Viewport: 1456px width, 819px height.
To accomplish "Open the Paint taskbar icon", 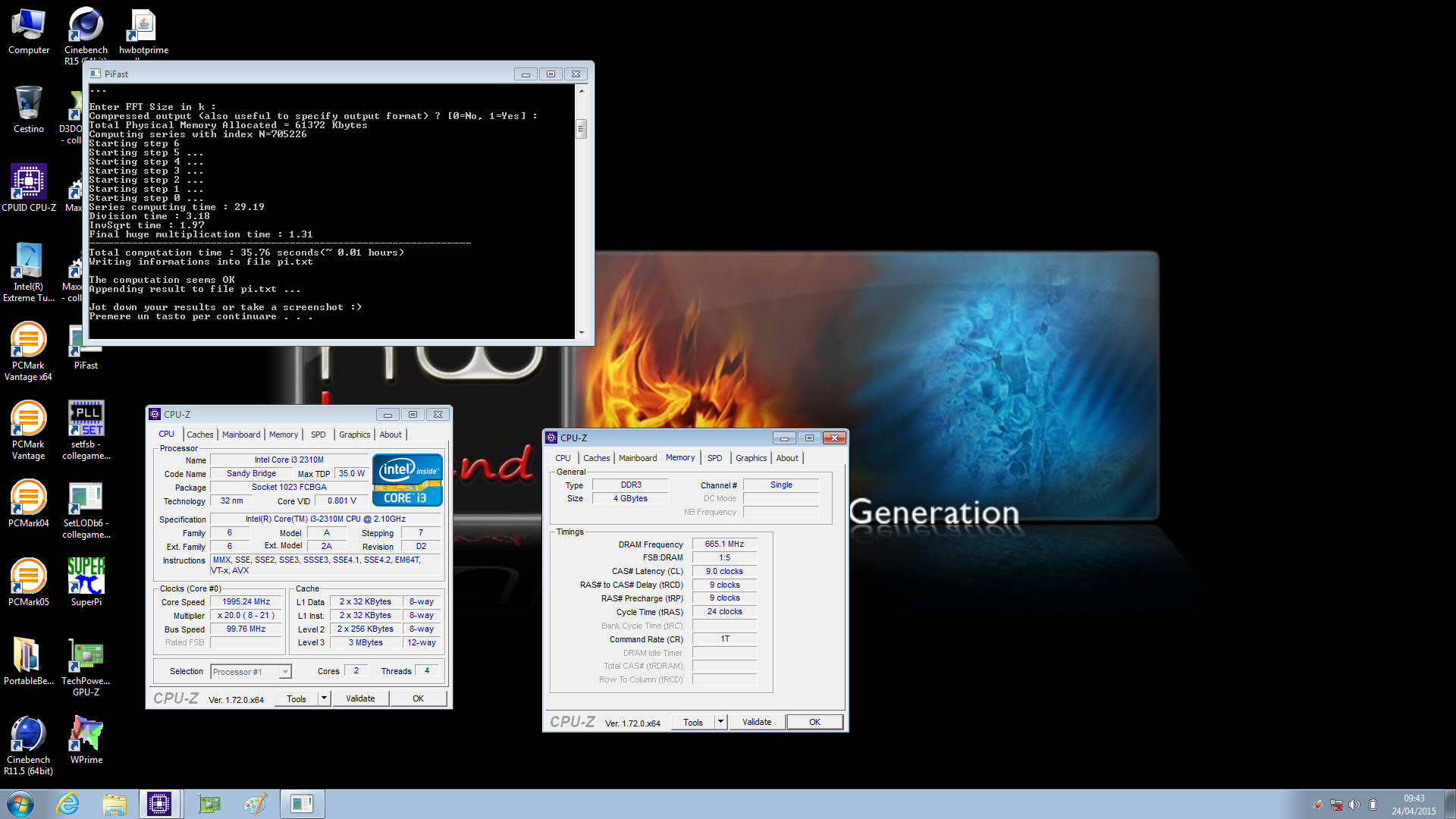I will (255, 804).
